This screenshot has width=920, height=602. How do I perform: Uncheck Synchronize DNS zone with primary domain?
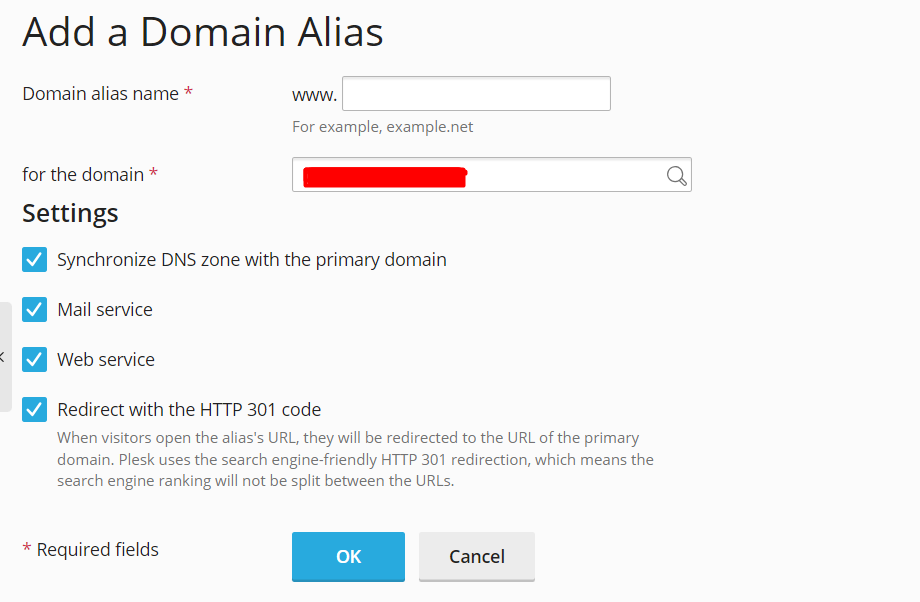pyautogui.click(x=34, y=259)
